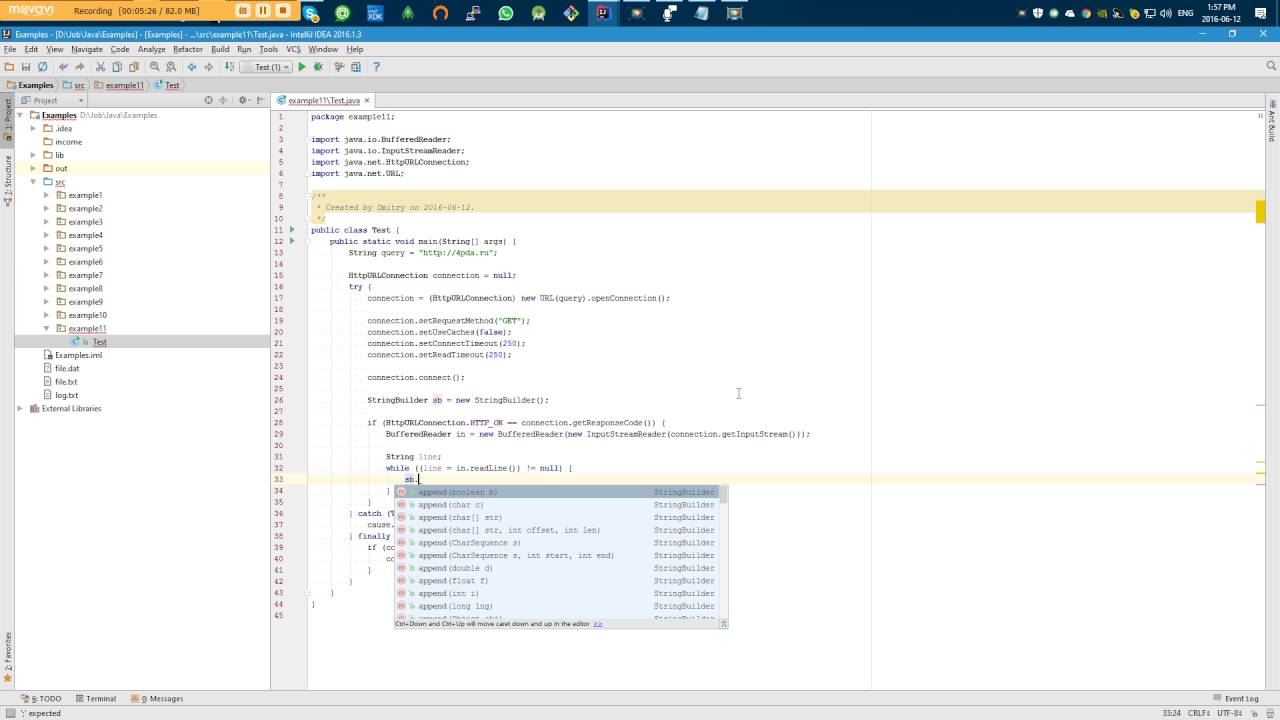Expand the out folder node
This screenshot has height=720, width=1280.
point(33,168)
